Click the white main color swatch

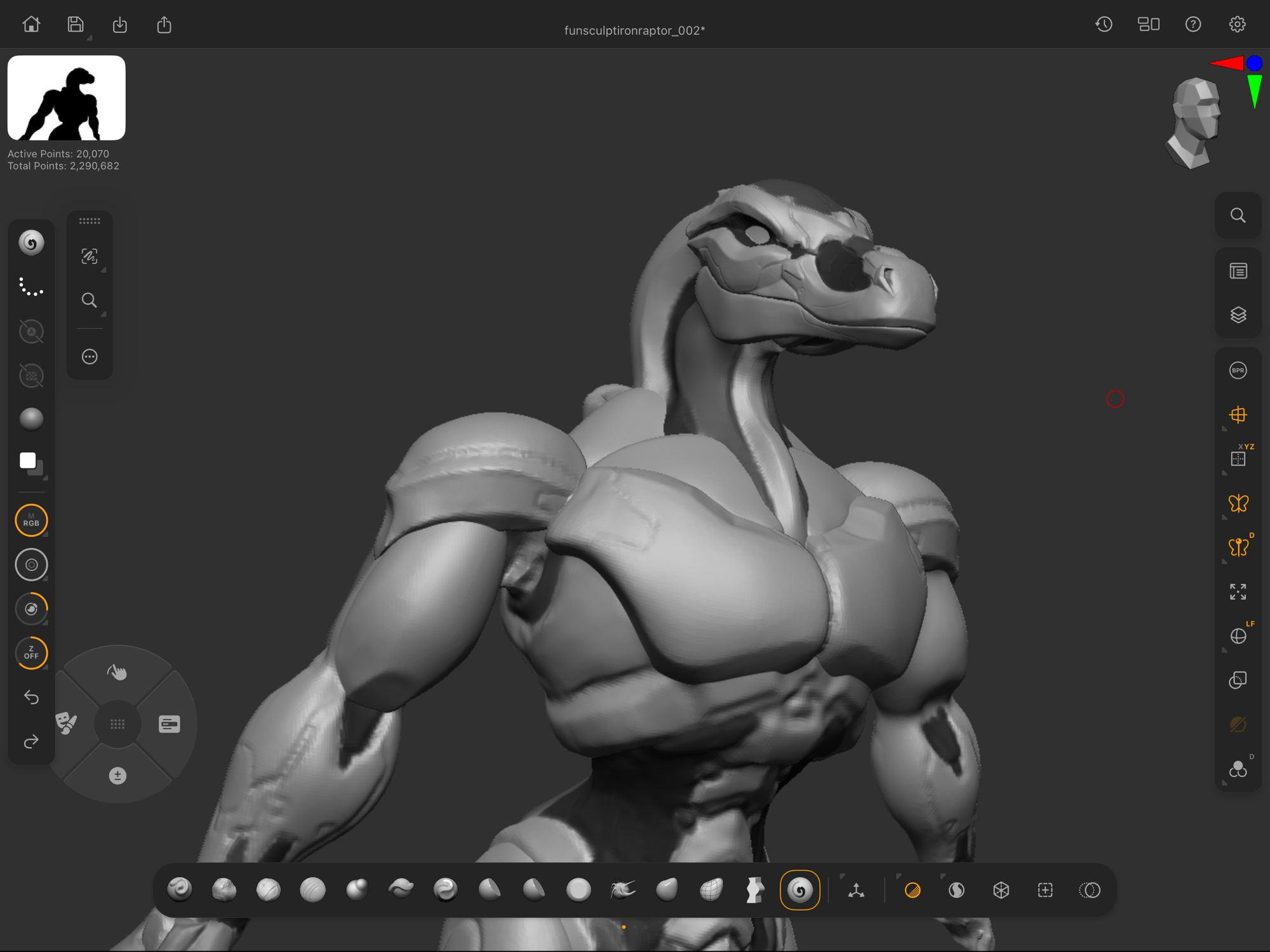point(27,460)
